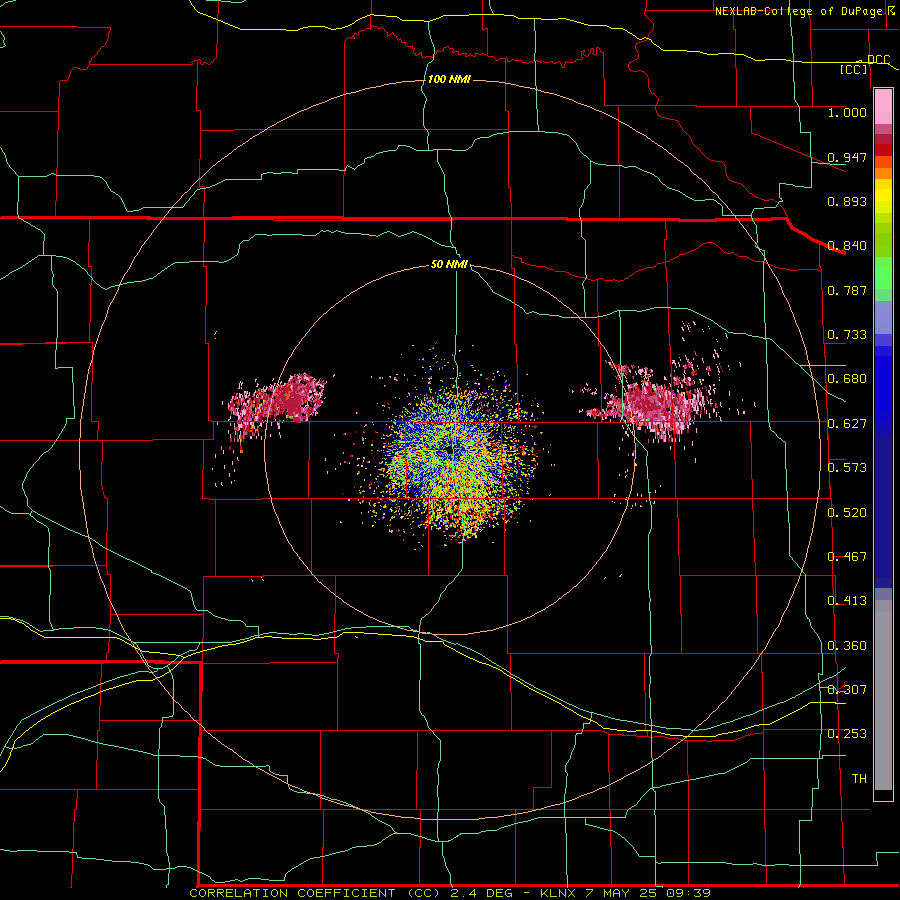Click the 0.680 legend value

847,379
